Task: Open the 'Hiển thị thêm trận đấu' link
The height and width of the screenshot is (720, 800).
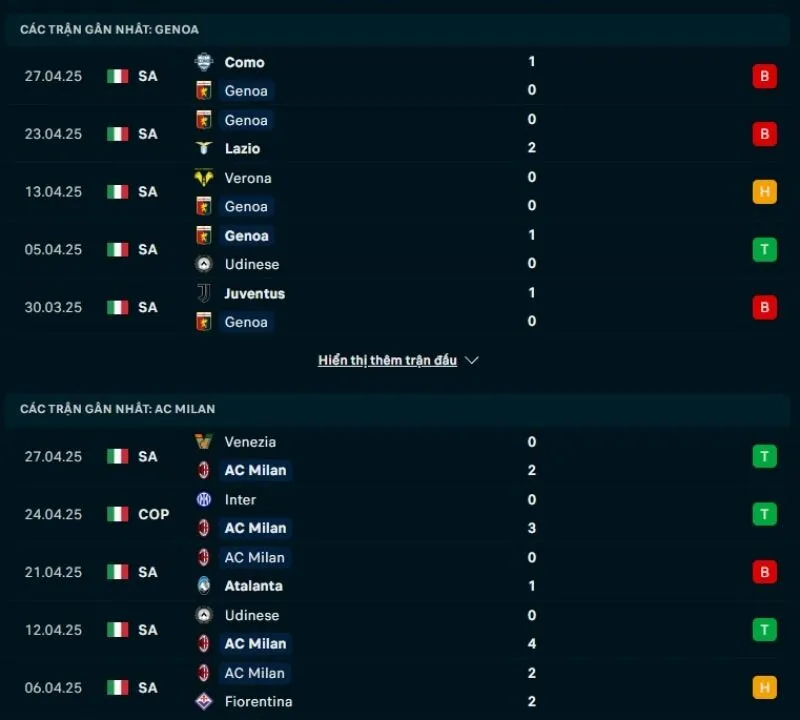Action: (385, 360)
